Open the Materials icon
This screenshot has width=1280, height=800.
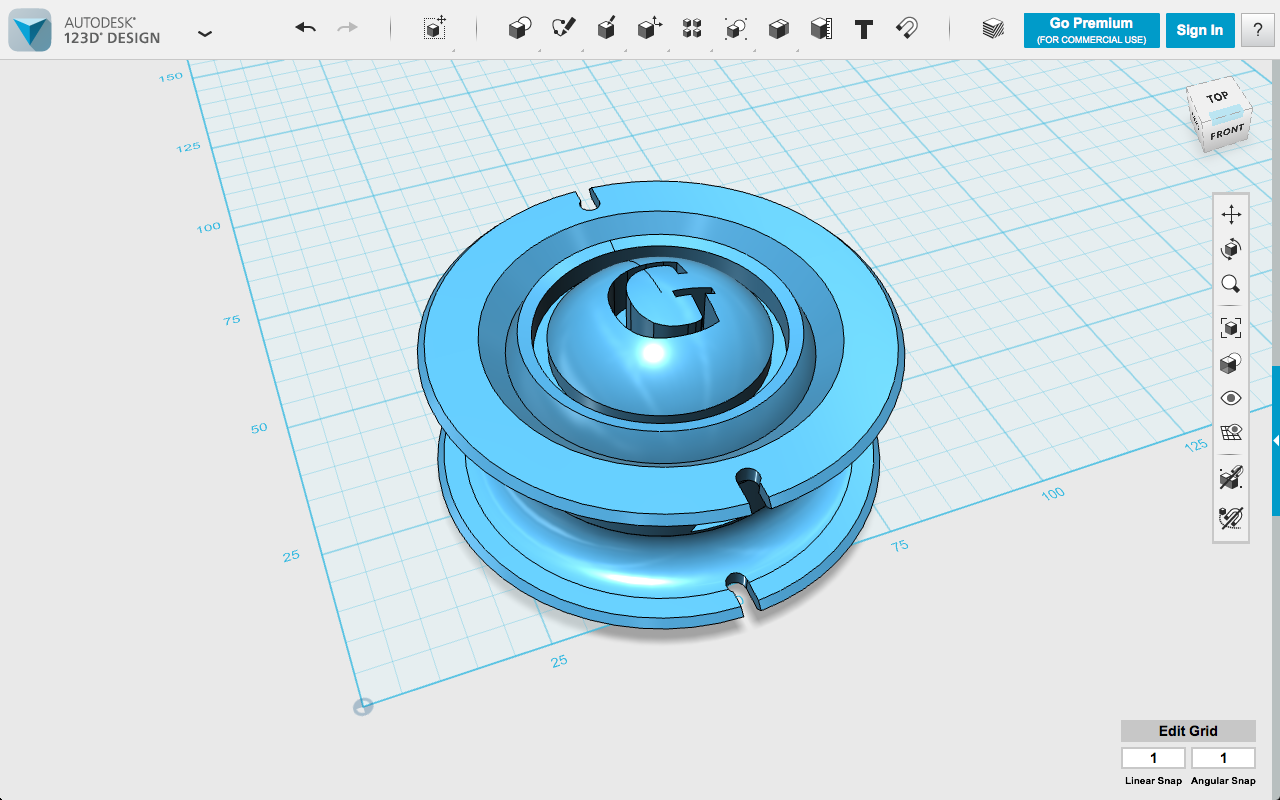[x=992, y=29]
